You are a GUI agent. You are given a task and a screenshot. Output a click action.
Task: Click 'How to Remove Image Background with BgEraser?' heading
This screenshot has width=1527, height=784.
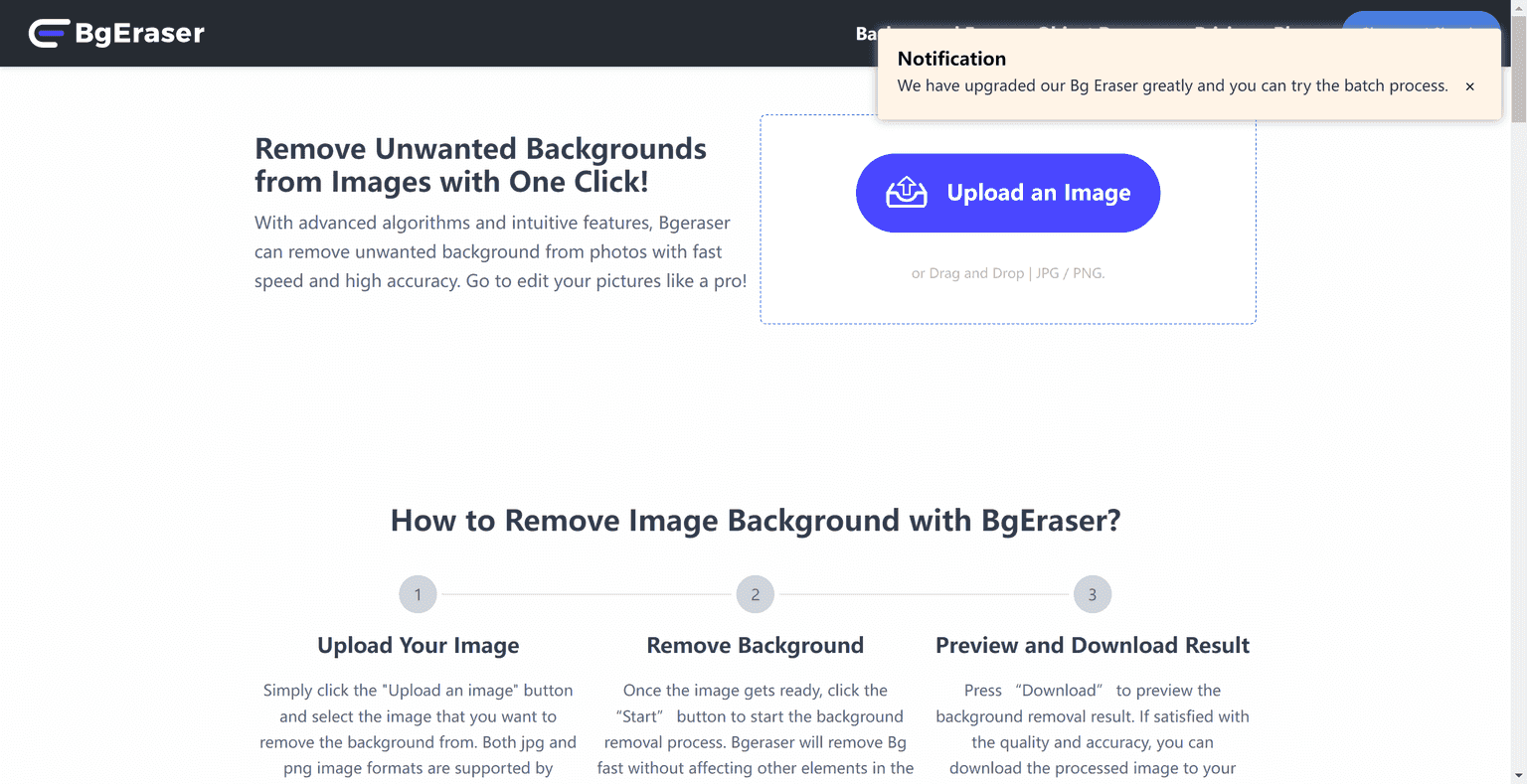coord(756,521)
